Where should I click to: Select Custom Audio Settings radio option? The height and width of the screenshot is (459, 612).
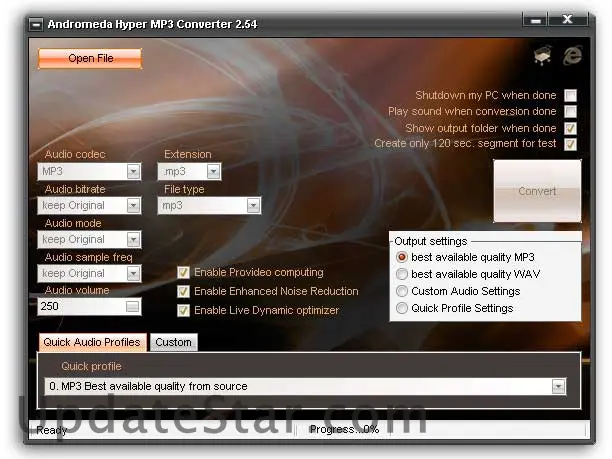[402, 291]
